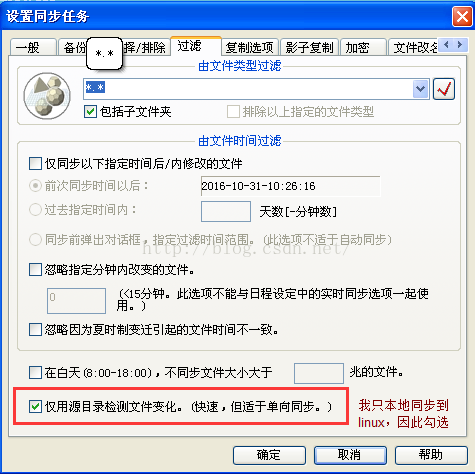This screenshot has height=474, width=475.
Task: Click the 取消 button
Action: point(350,455)
